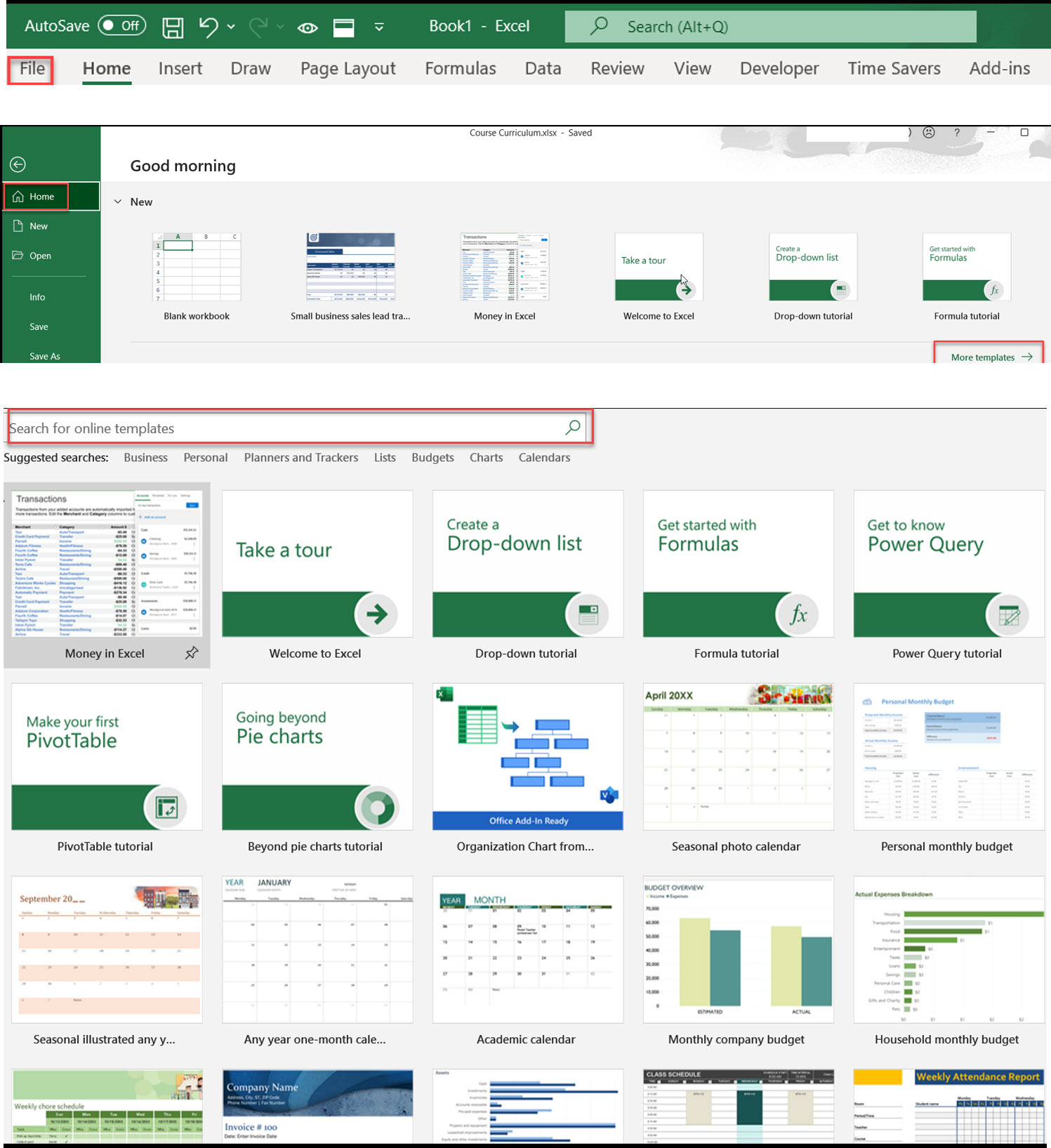Select the Formulas ribbon tab
The image size is (1051, 1148).
pyautogui.click(x=460, y=69)
